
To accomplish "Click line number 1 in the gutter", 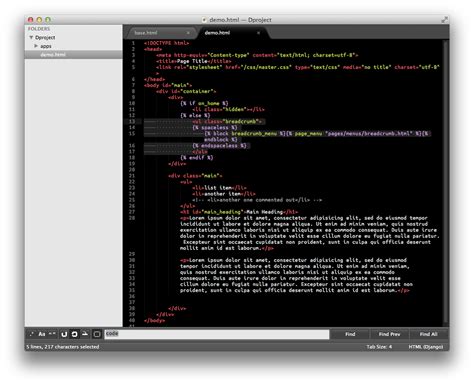I will click(x=133, y=43).
